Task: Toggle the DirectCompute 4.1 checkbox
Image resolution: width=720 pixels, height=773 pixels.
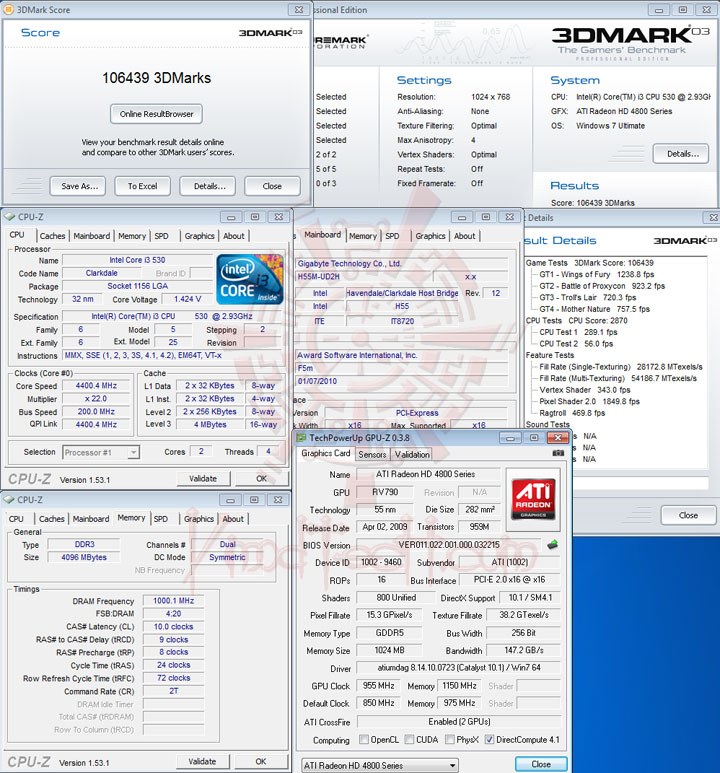Action: click(489, 739)
